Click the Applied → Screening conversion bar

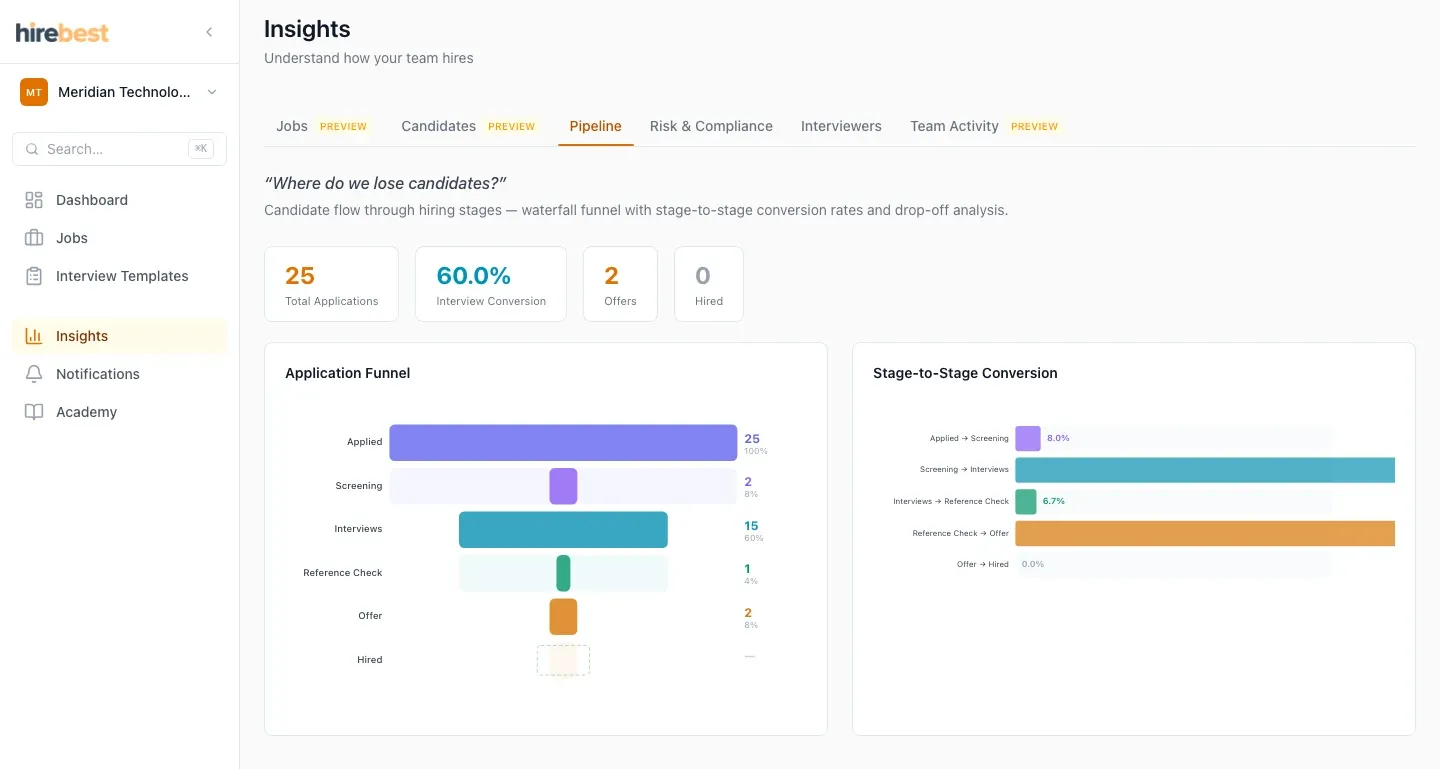(1028, 438)
